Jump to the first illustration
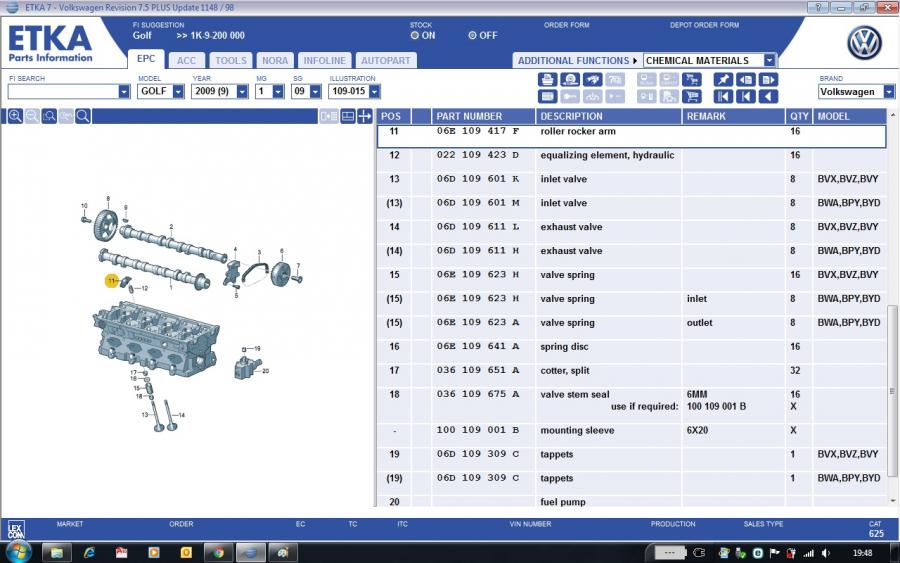Viewport: 900px width, 563px height. (723, 97)
